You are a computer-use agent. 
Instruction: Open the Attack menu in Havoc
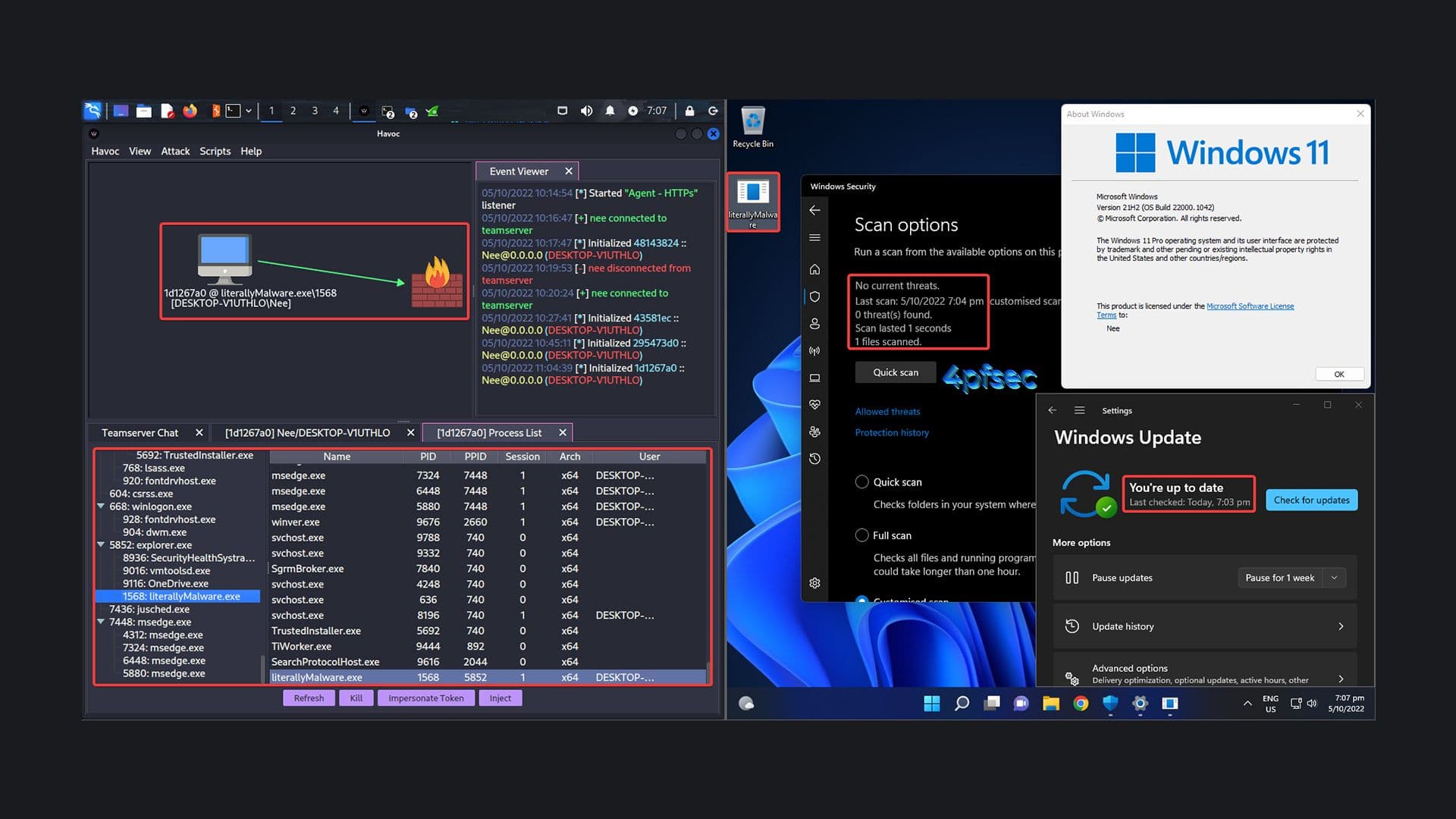tap(175, 151)
